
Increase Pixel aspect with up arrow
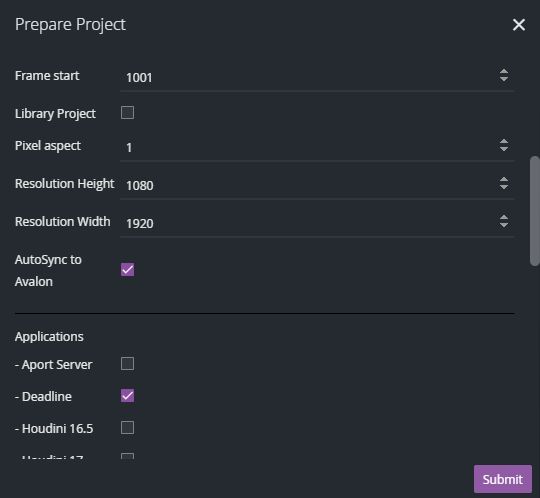coord(504,142)
